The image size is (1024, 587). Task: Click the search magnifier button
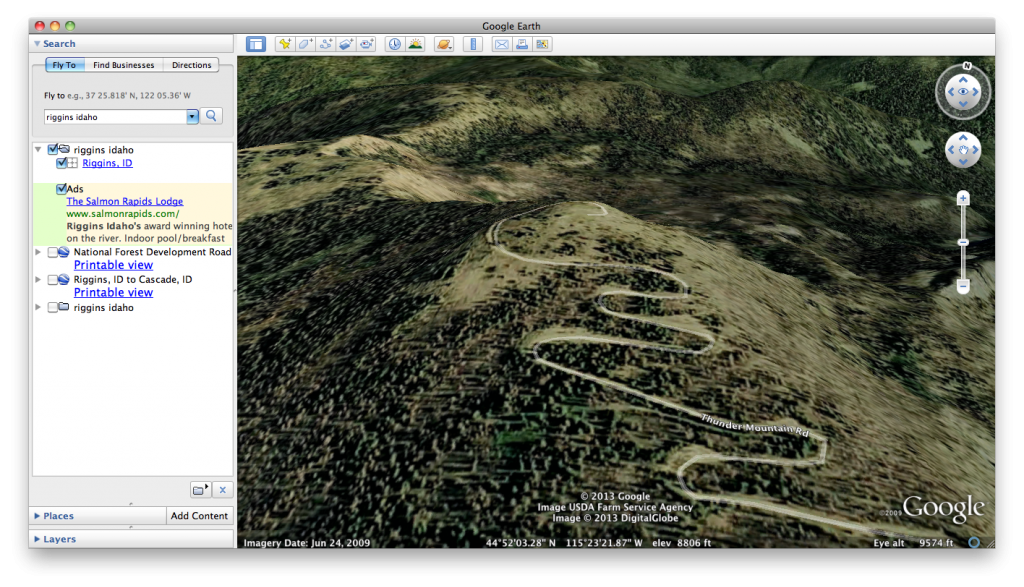[211, 116]
